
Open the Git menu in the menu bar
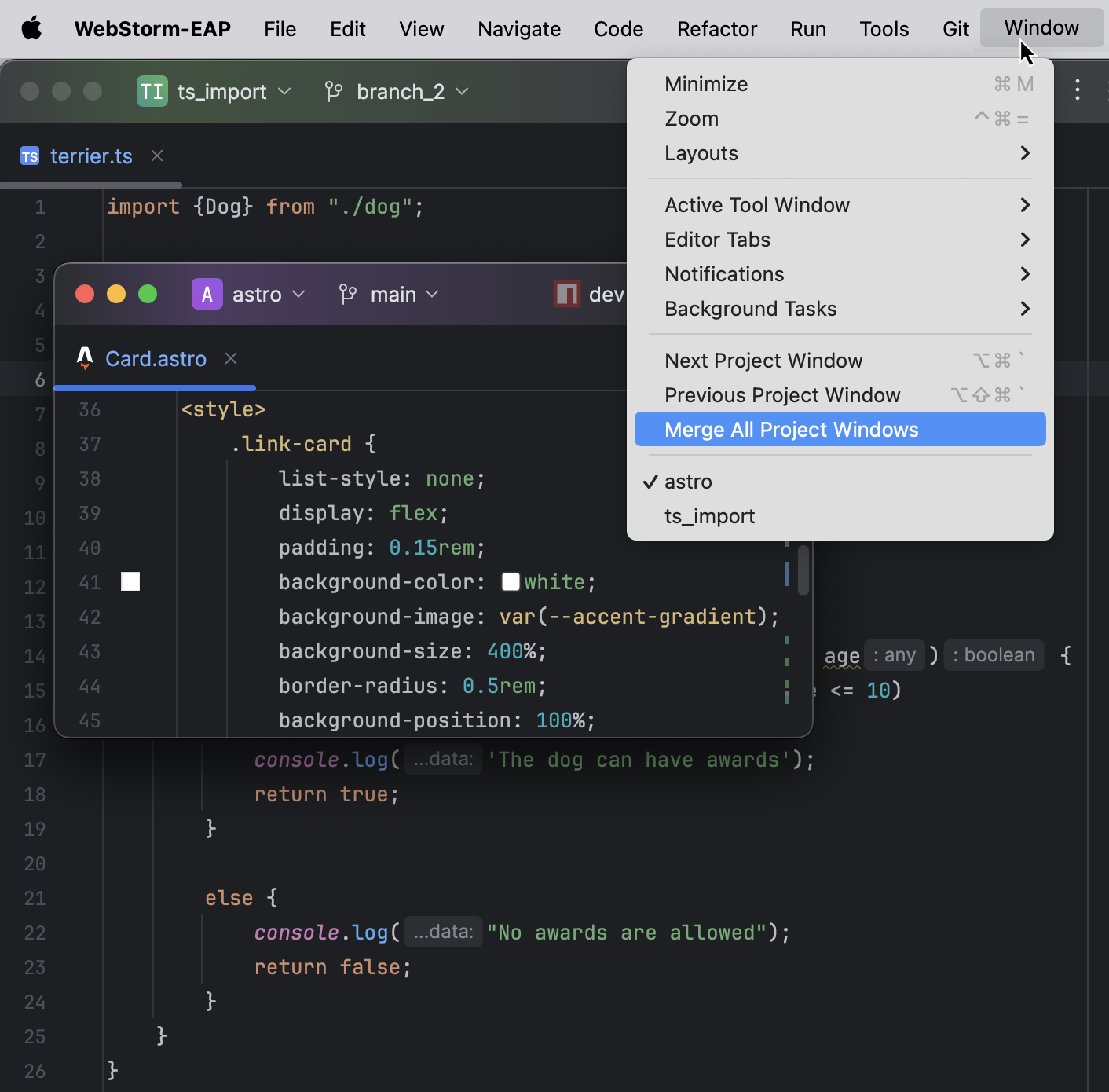[x=955, y=28]
